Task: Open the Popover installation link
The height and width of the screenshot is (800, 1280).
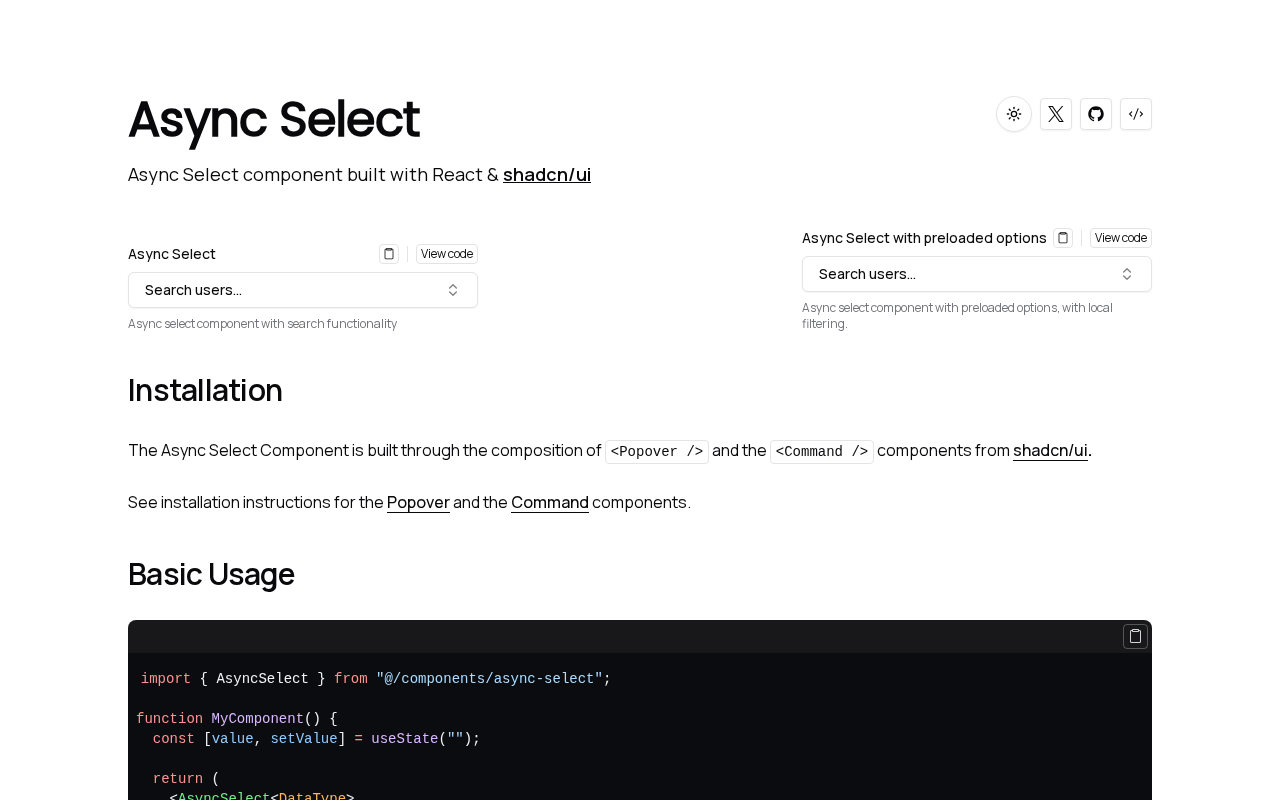Action: [418, 502]
